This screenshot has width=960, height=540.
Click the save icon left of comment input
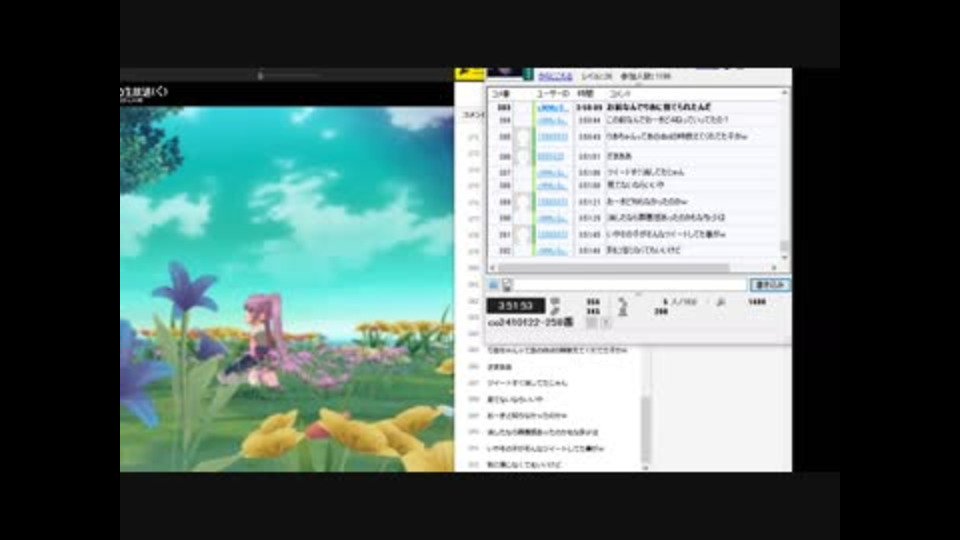click(507, 285)
